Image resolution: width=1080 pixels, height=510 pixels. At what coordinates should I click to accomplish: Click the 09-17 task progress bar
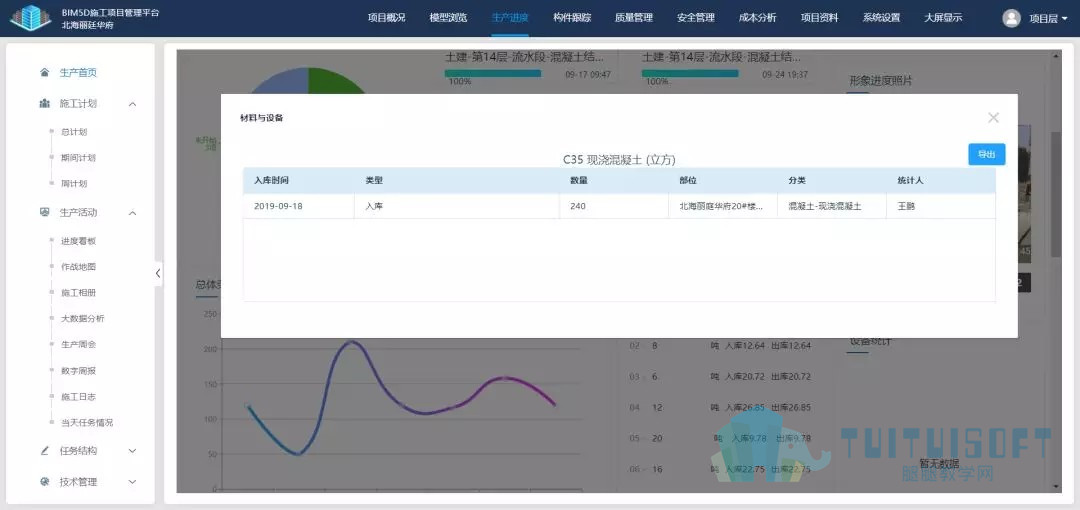point(492,73)
